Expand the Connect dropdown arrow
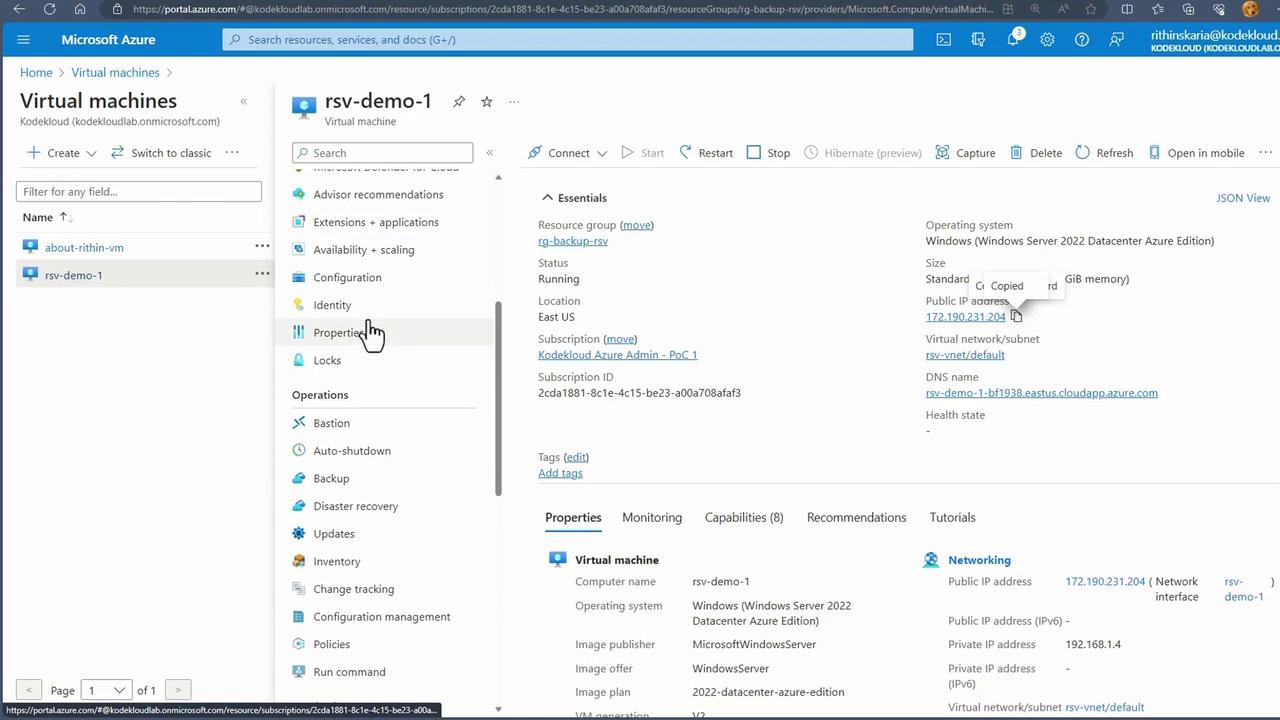The width and height of the screenshot is (1280, 720). point(602,153)
